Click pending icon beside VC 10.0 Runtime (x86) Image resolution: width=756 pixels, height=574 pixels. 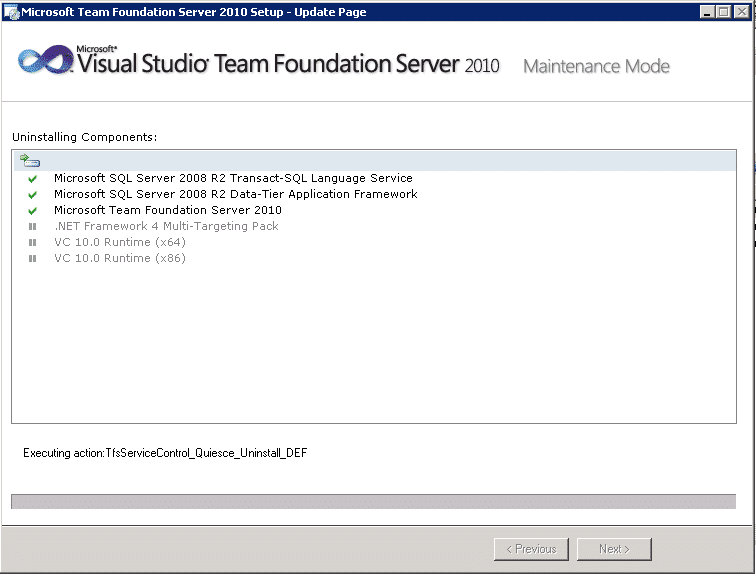(x=32, y=258)
